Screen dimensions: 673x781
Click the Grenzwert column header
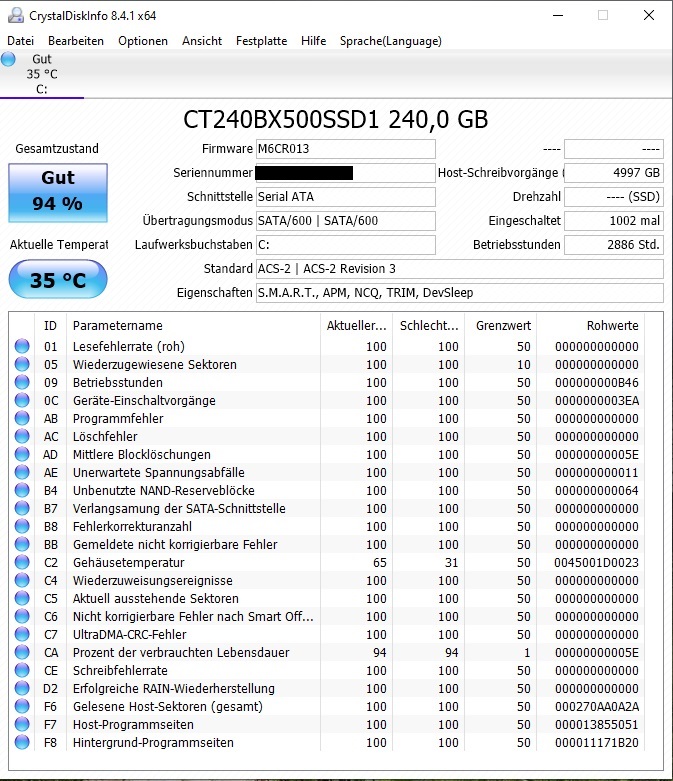coord(503,326)
